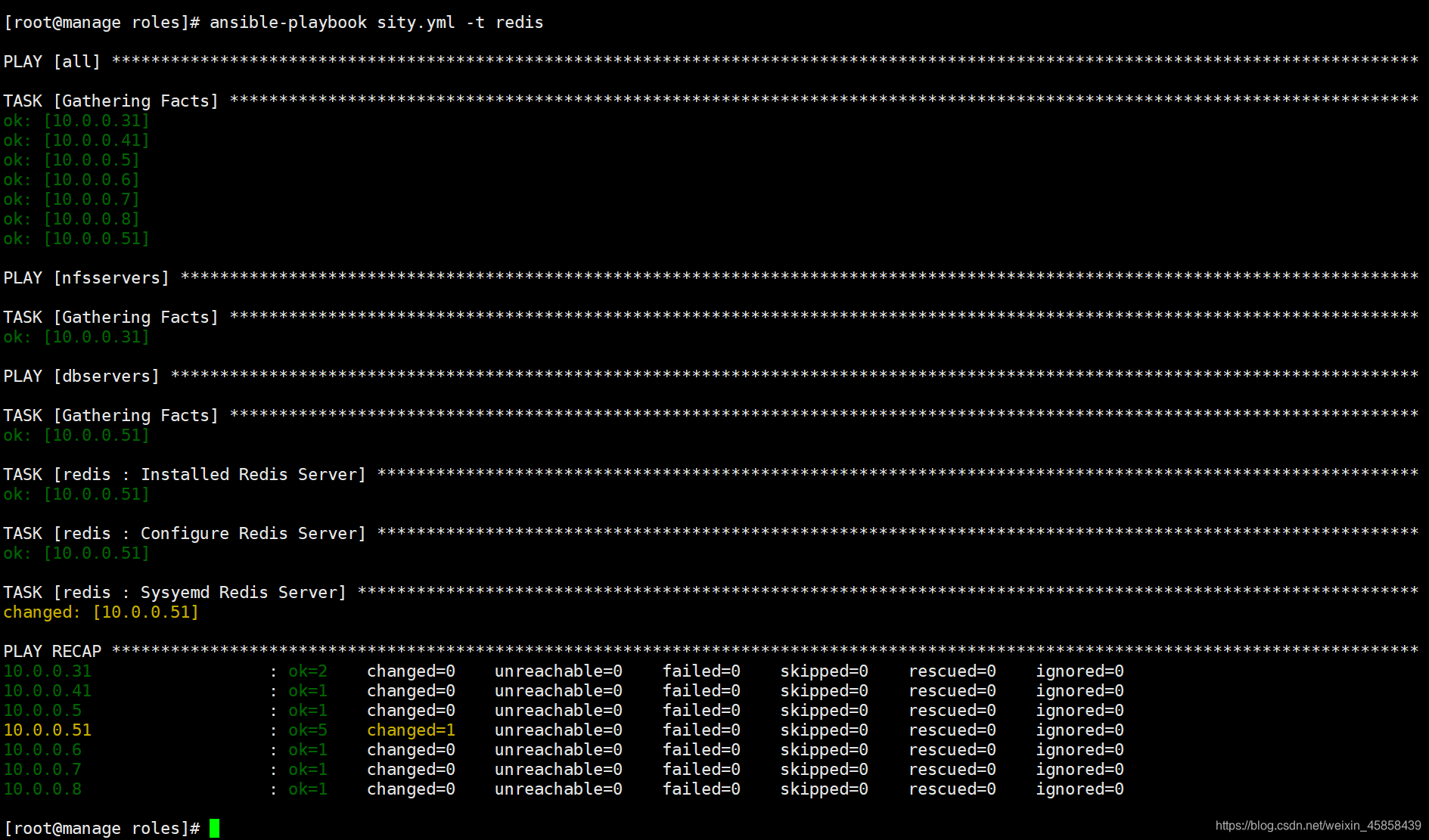Click yellow host '10.0.0.51' in the recap
The width and height of the screenshot is (1429, 840).
pos(47,730)
